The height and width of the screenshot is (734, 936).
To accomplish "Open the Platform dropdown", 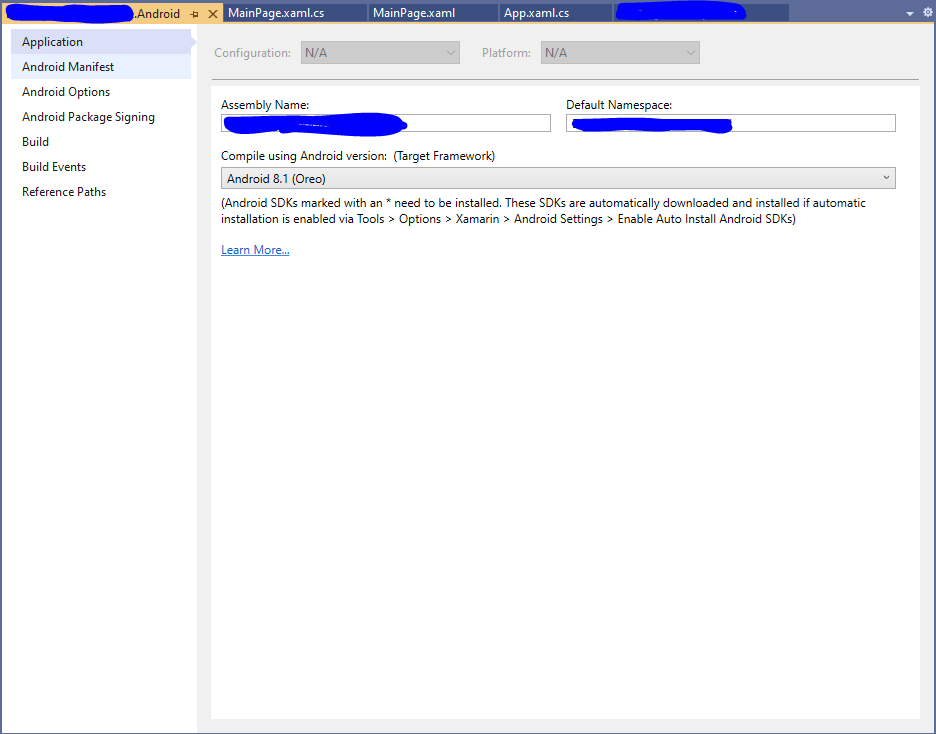I will pos(620,53).
